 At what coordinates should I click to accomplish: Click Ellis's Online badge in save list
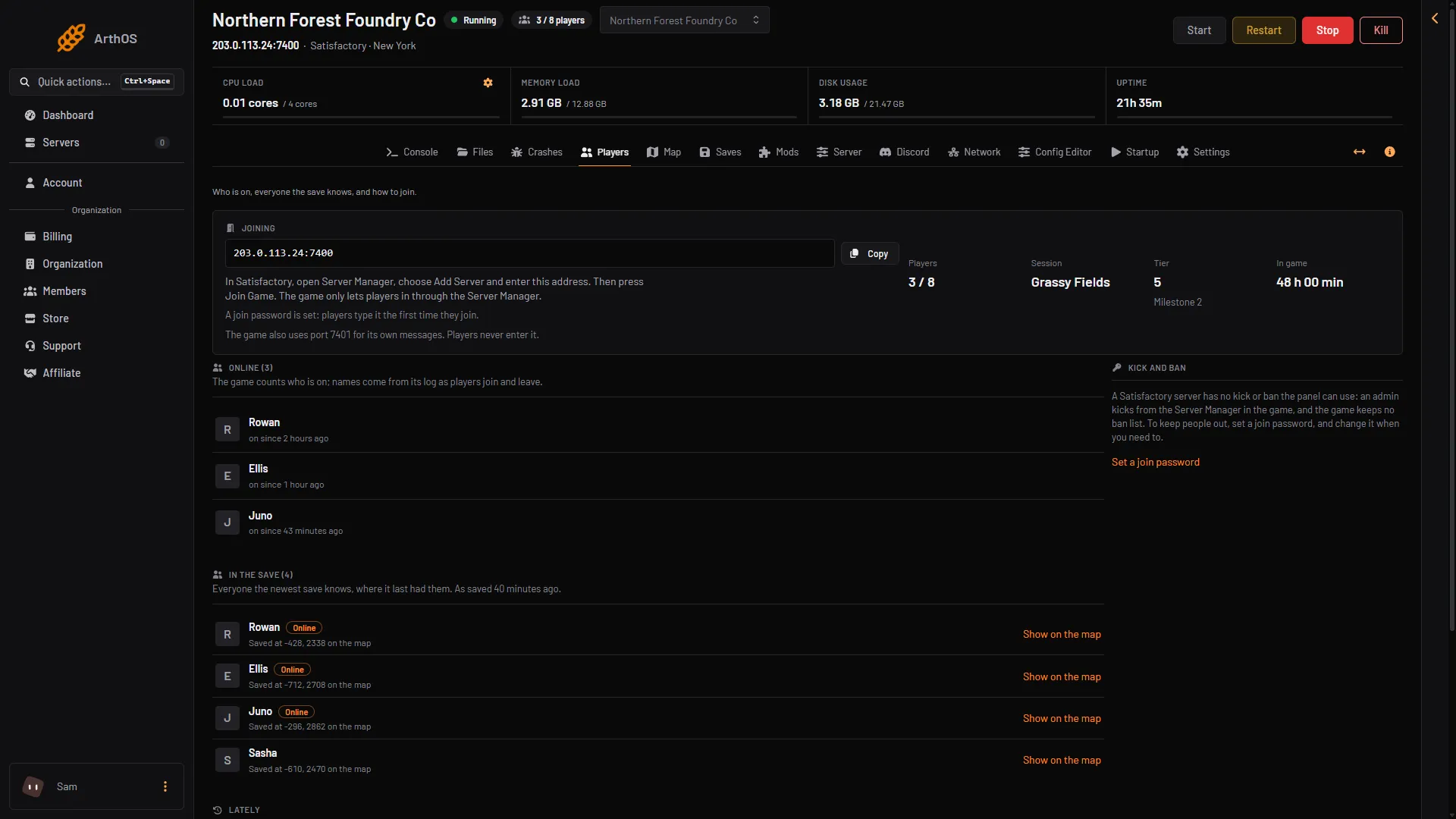(x=292, y=670)
